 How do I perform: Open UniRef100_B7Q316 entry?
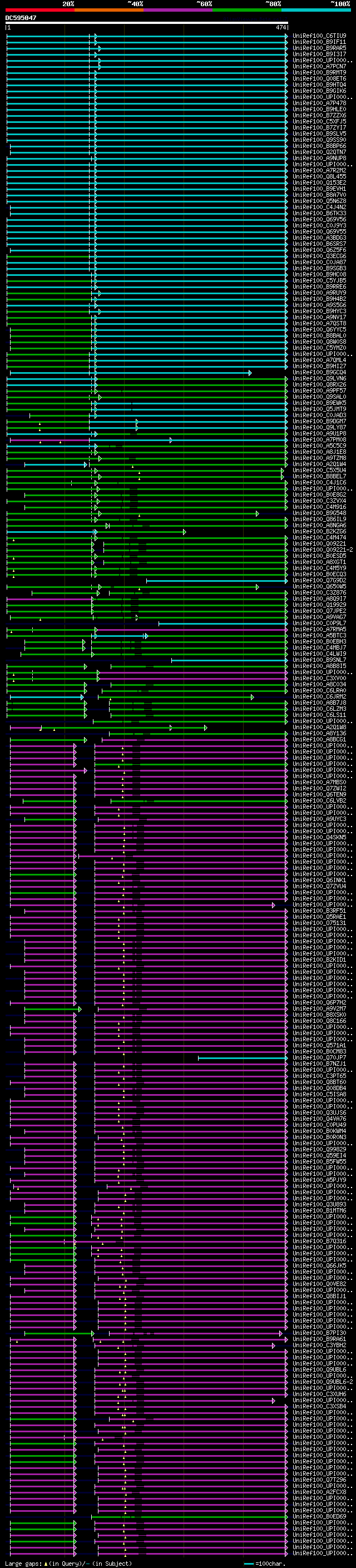click(319, 1240)
